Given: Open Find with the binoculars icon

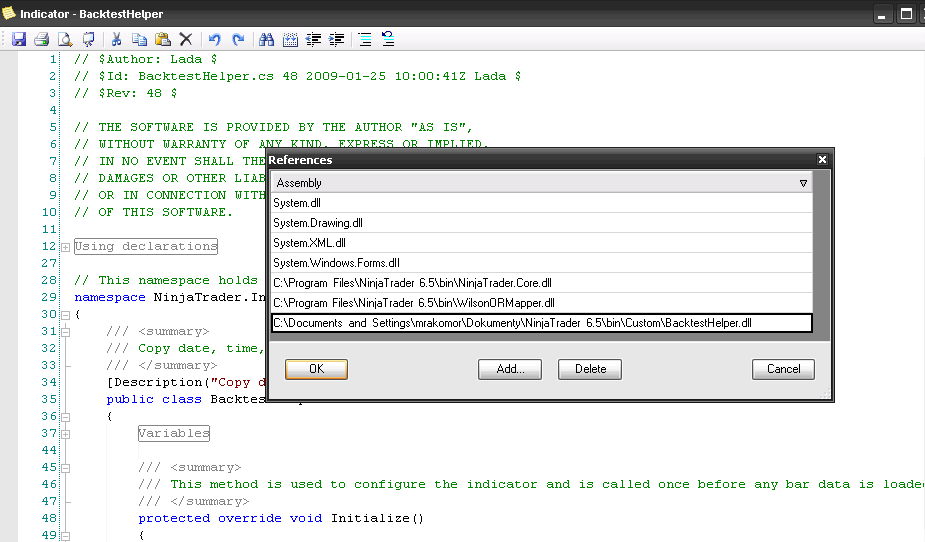Looking at the screenshot, I should pos(266,40).
